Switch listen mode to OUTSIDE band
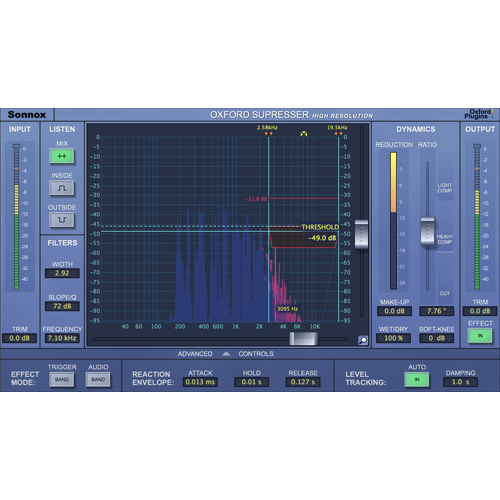The width and height of the screenshot is (500, 500). (x=62, y=220)
